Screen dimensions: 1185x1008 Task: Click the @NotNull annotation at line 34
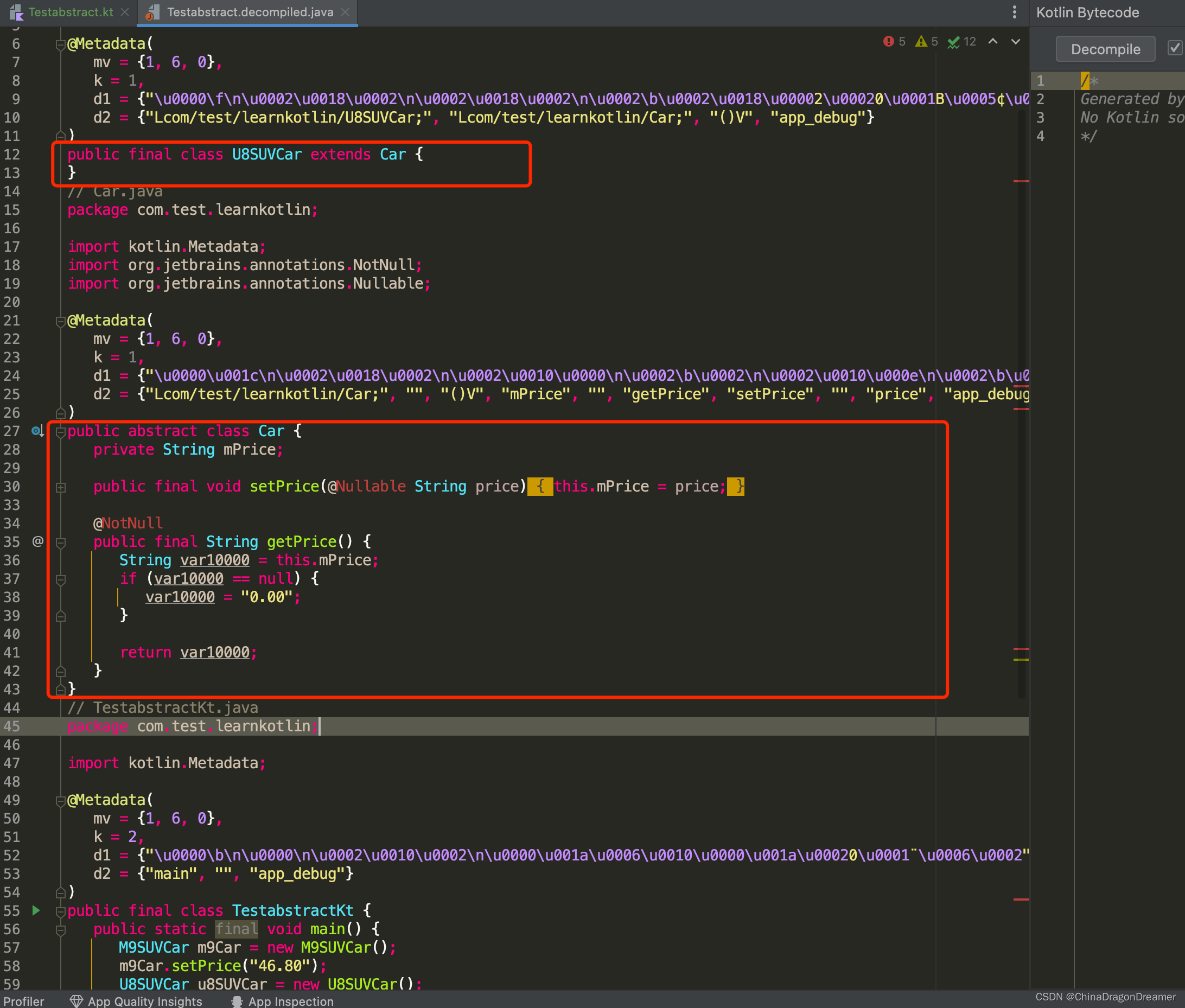click(128, 524)
